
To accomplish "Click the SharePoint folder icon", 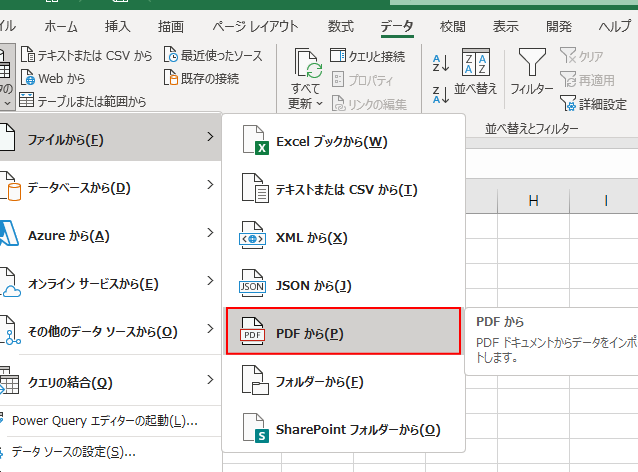I will click(255, 428).
